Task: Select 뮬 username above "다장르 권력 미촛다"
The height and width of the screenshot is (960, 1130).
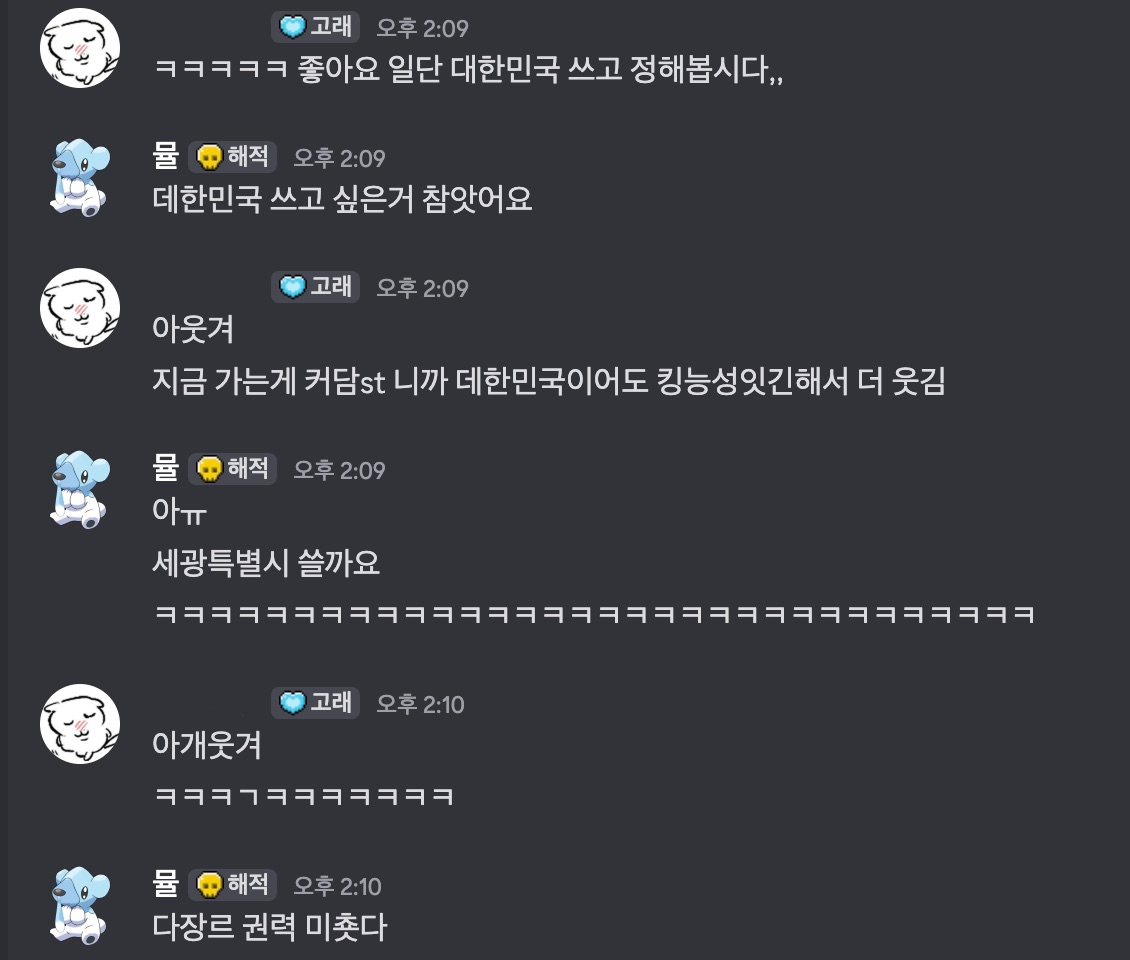Action: pos(165,885)
